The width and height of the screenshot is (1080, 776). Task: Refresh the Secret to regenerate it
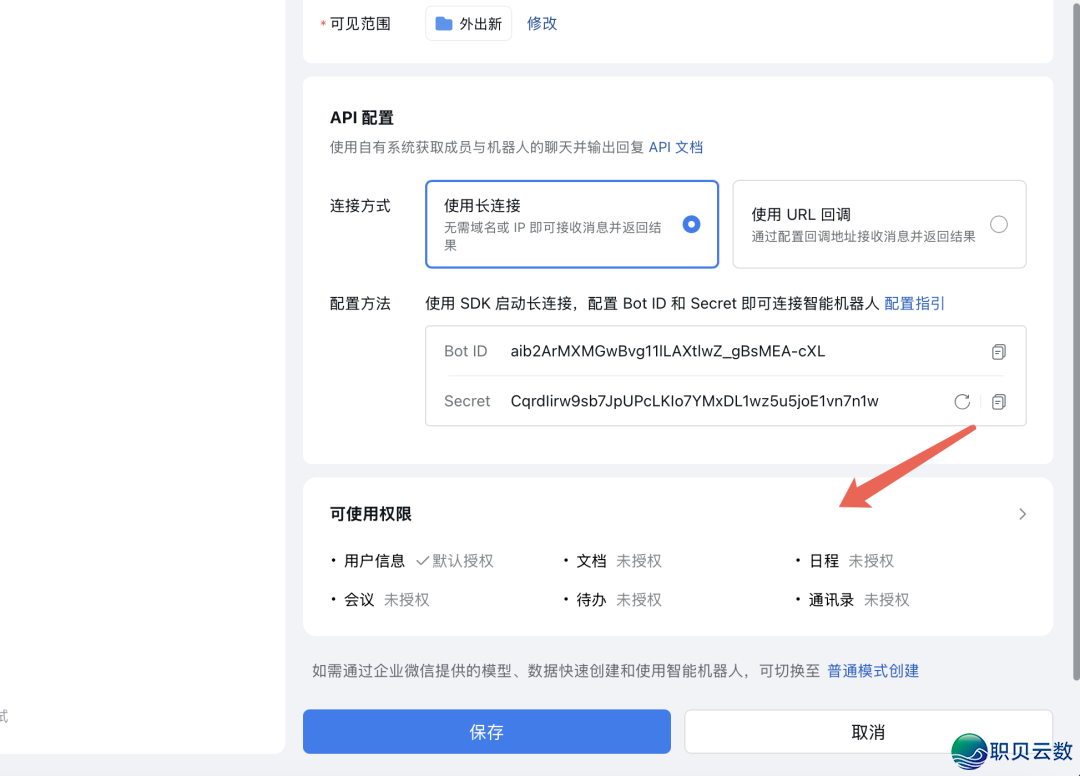(x=962, y=402)
